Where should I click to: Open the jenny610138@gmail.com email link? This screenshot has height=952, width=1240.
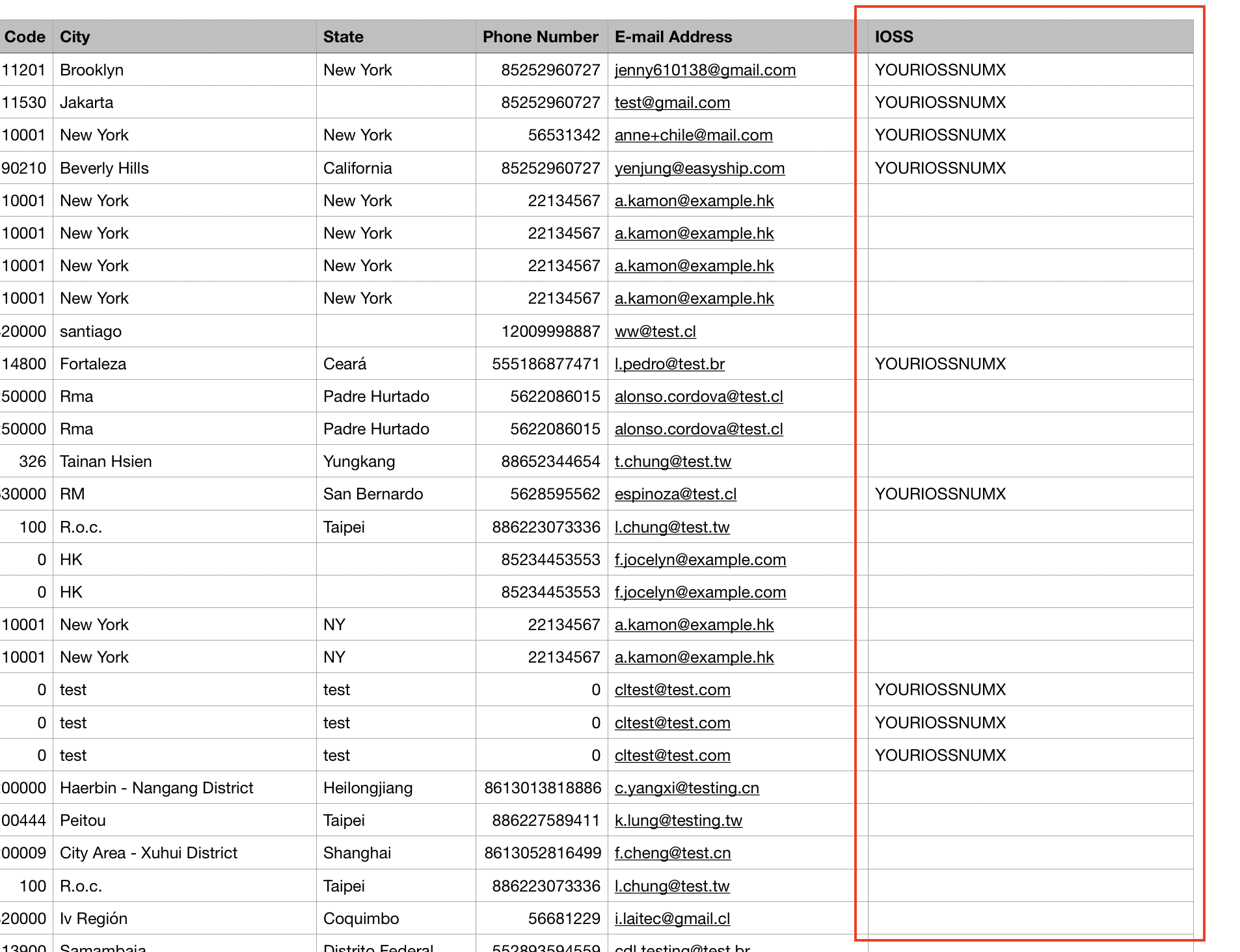(x=705, y=70)
